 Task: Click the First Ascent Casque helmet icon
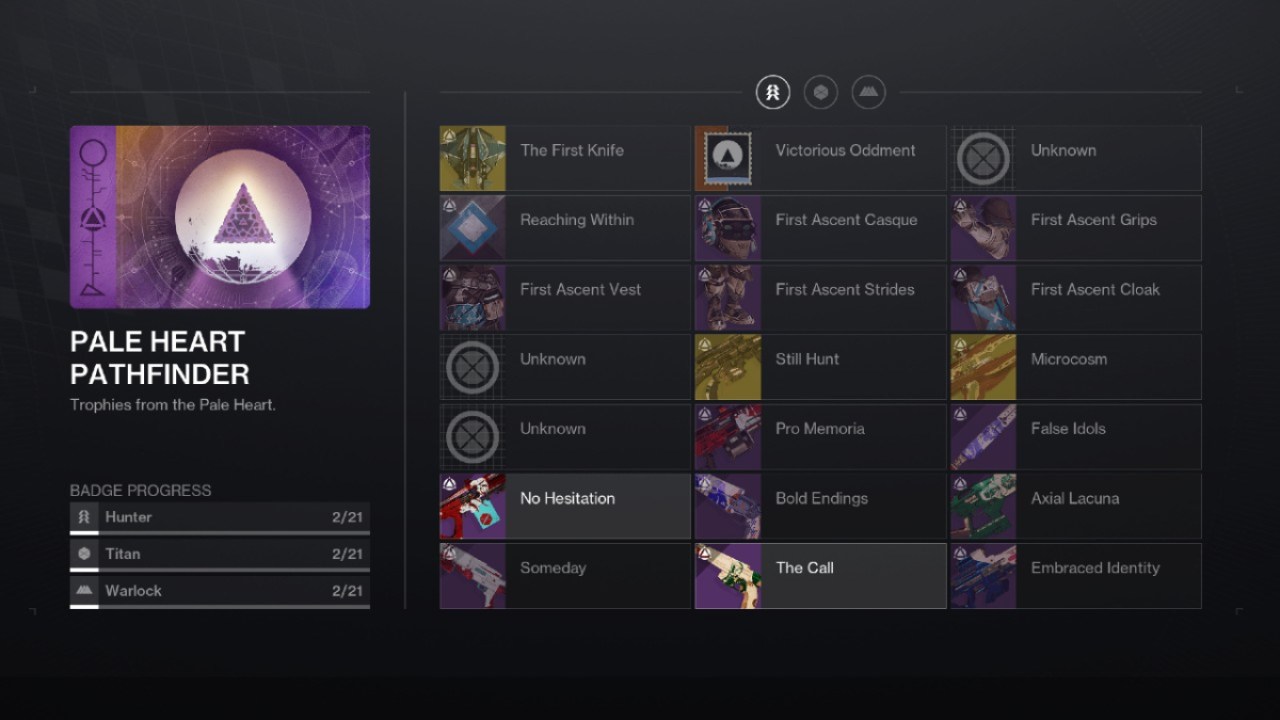pyautogui.click(x=728, y=228)
